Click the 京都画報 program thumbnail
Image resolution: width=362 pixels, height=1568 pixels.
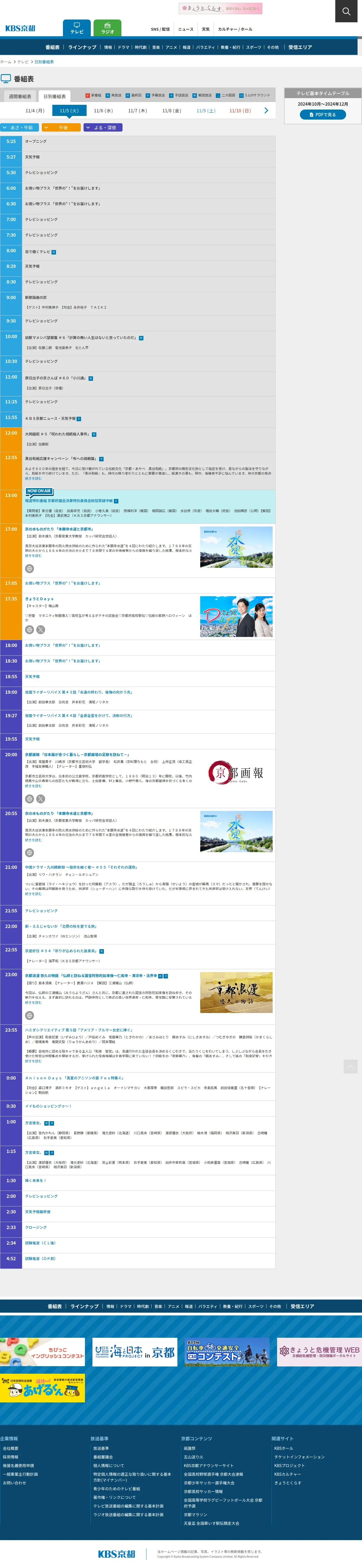[x=236, y=773]
